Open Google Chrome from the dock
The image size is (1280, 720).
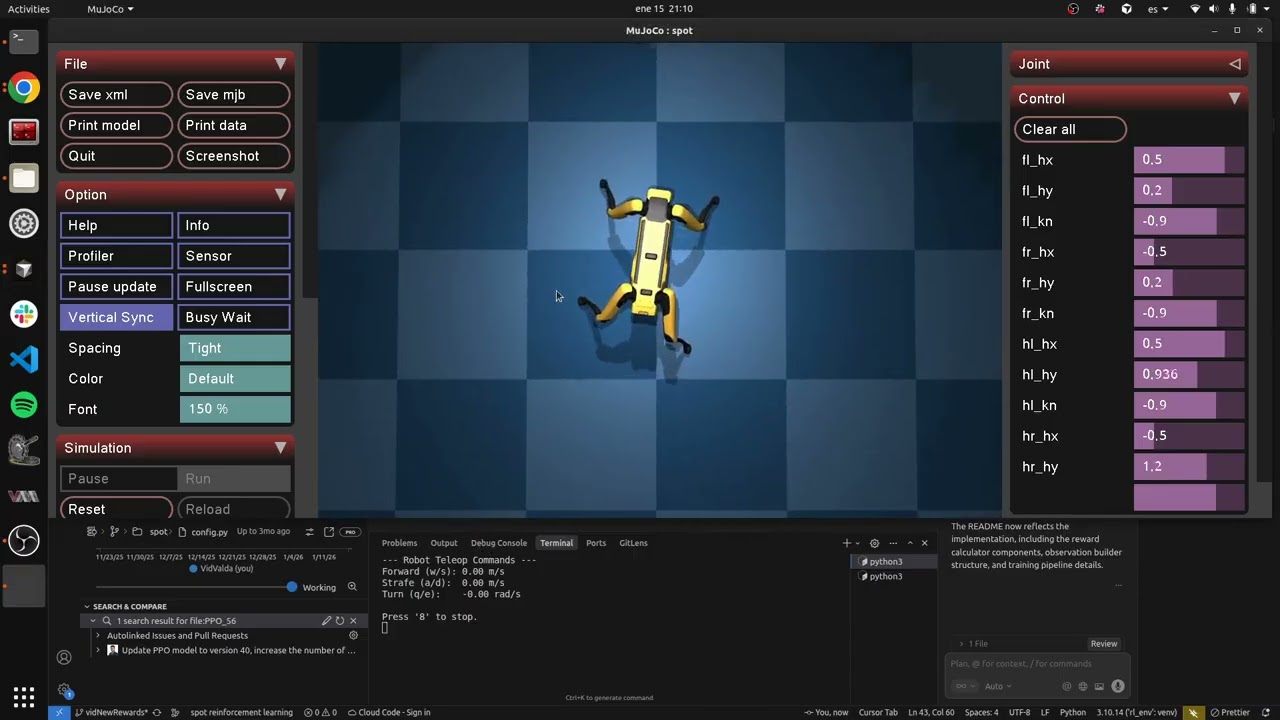pyautogui.click(x=24, y=88)
